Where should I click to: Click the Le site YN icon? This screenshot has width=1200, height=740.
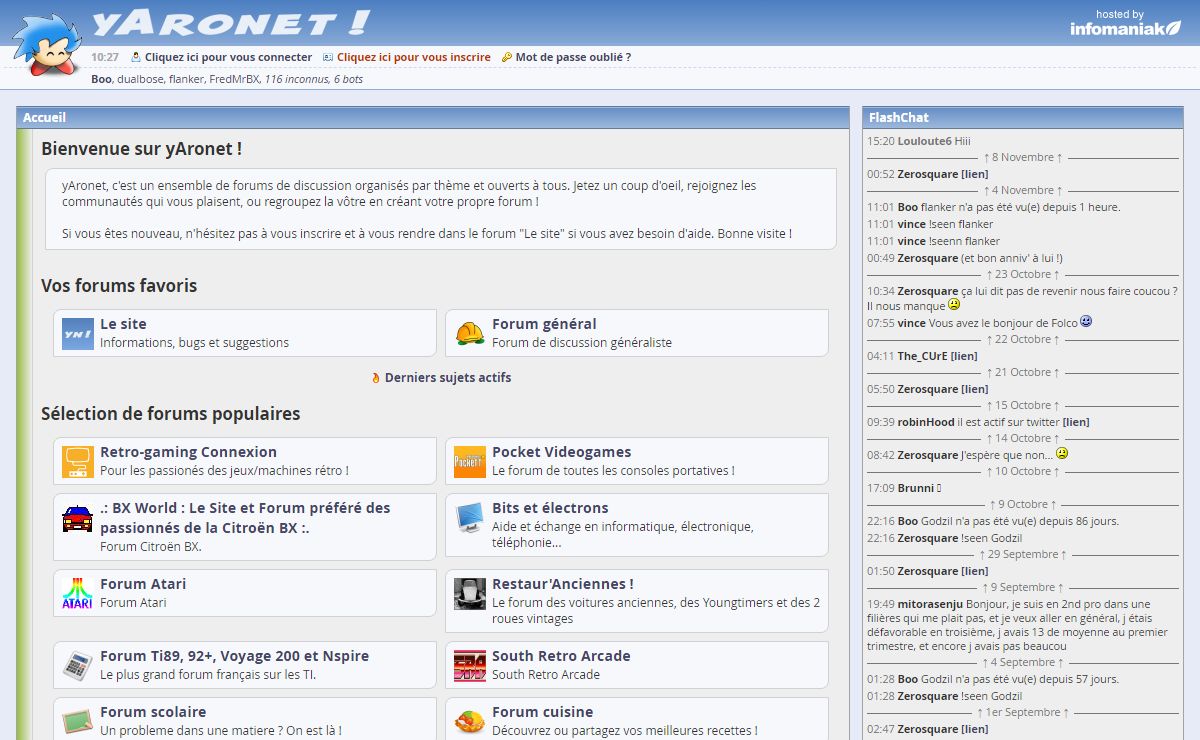pyautogui.click(x=77, y=333)
